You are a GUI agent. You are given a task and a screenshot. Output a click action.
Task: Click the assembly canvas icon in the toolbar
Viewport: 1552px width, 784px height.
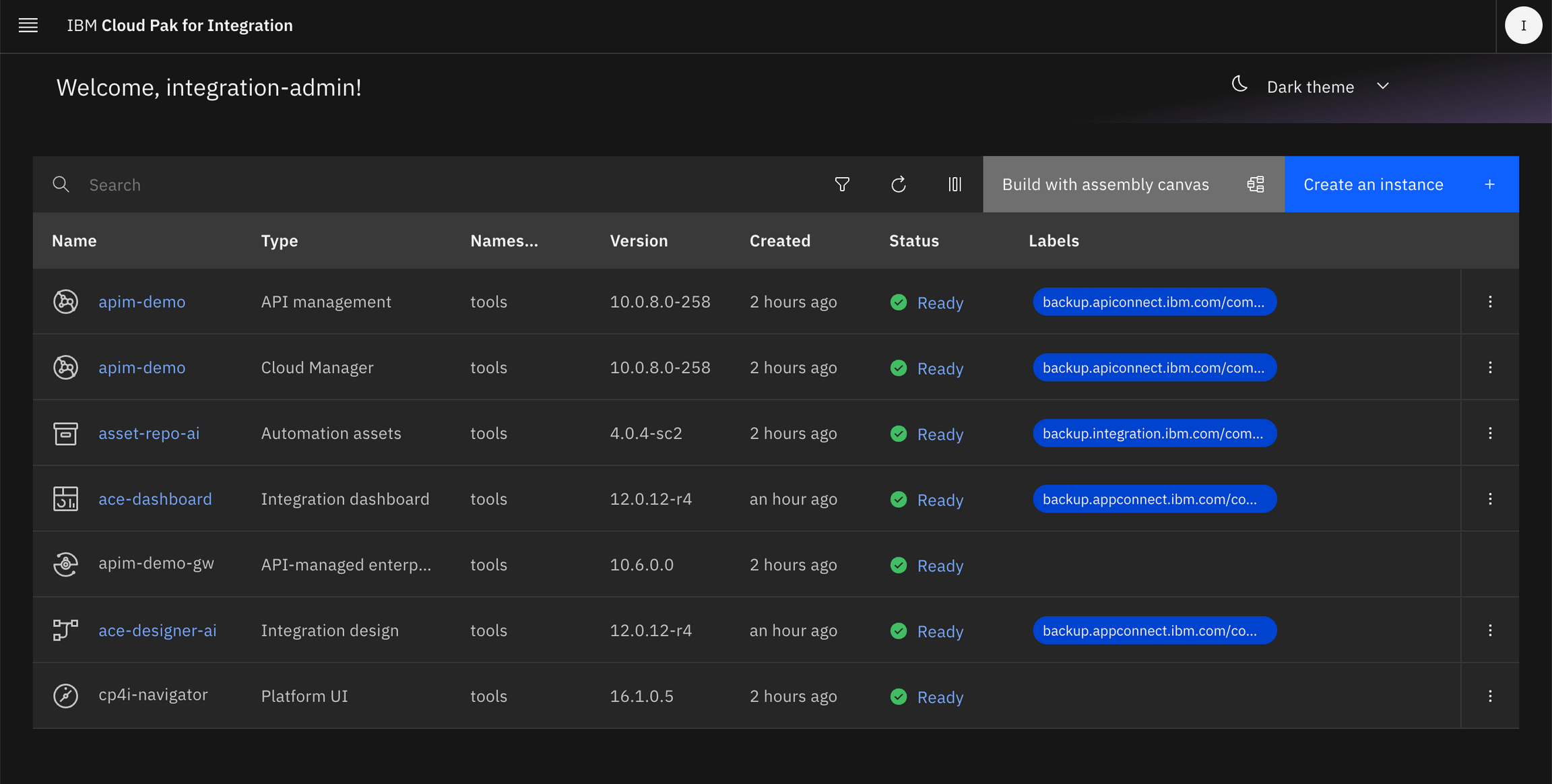pyautogui.click(x=1255, y=184)
